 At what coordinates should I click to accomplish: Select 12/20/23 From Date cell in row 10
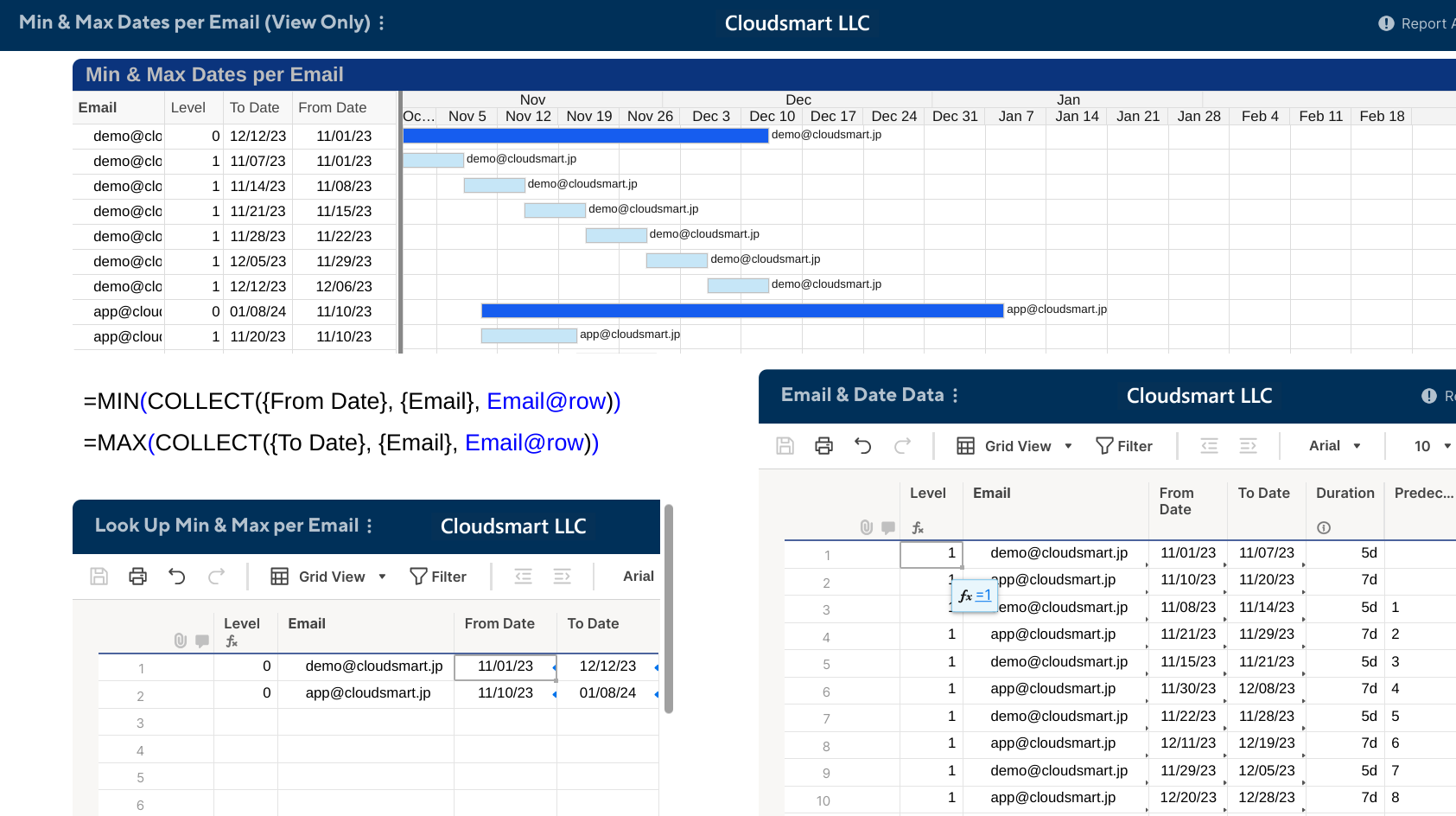[x=1188, y=798]
